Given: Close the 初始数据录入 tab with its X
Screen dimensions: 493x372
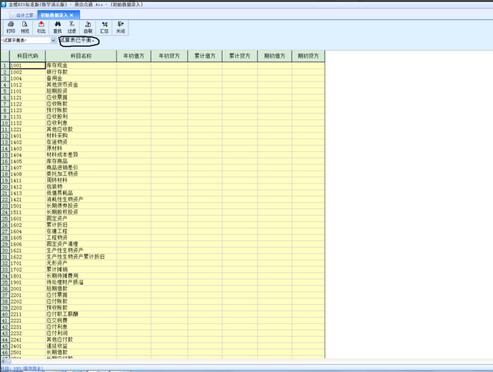Looking at the screenshot, I should coord(72,15).
